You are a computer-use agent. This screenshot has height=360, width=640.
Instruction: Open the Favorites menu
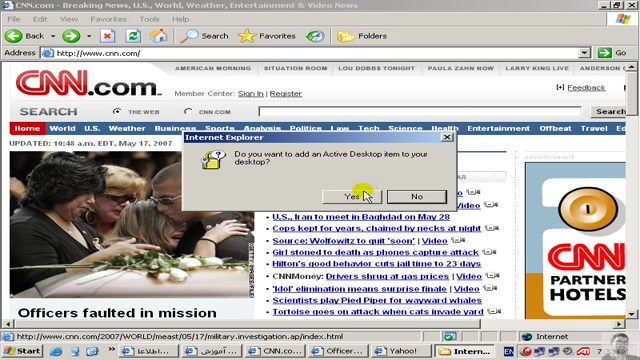point(109,19)
